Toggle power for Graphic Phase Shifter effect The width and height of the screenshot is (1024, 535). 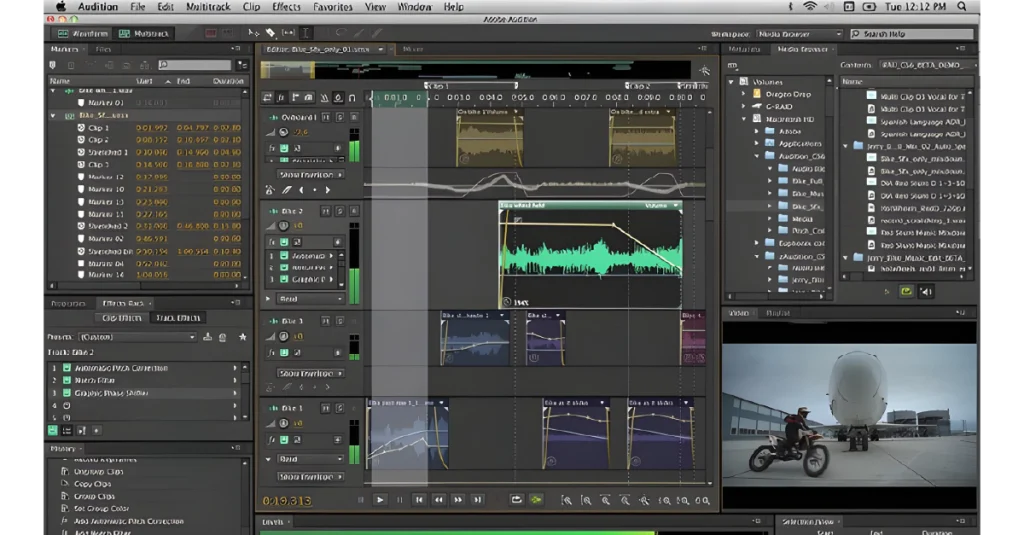click(x=67, y=393)
